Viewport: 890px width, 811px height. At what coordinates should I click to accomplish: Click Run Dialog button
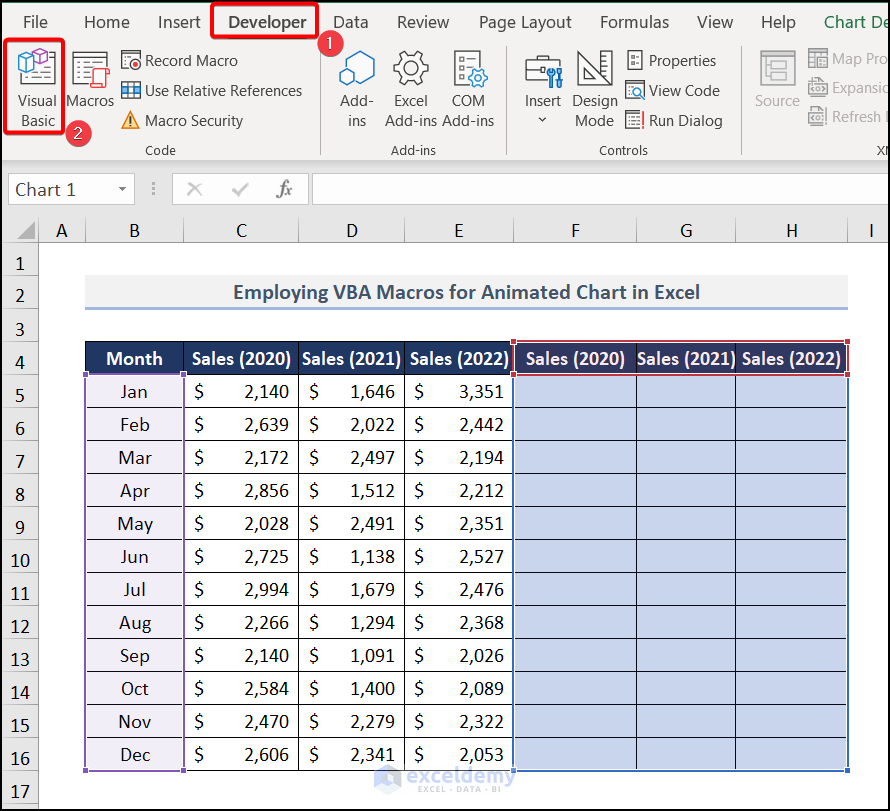click(x=674, y=121)
